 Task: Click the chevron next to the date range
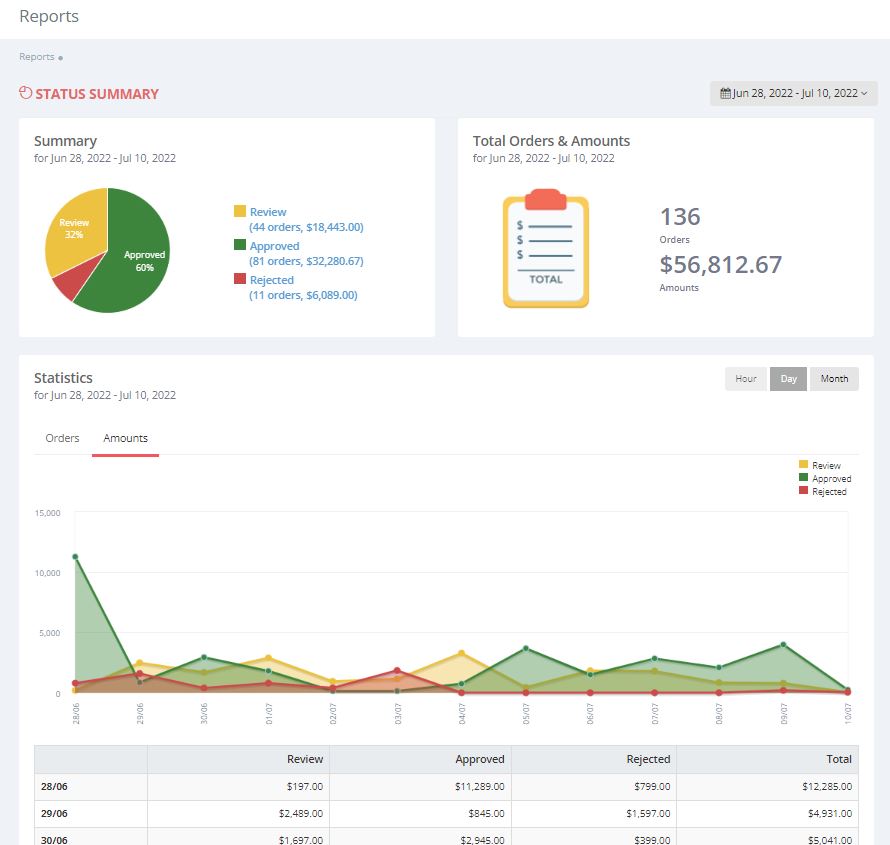point(866,93)
